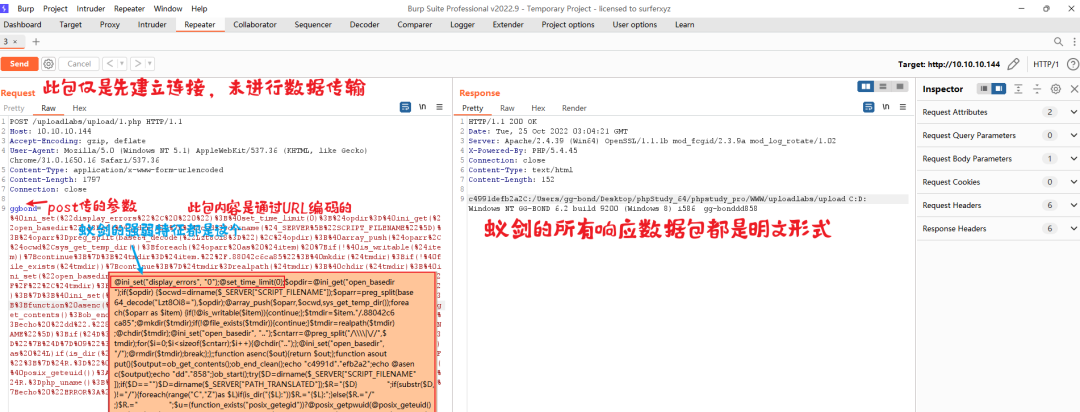Go forward to next request in history

[138, 63]
